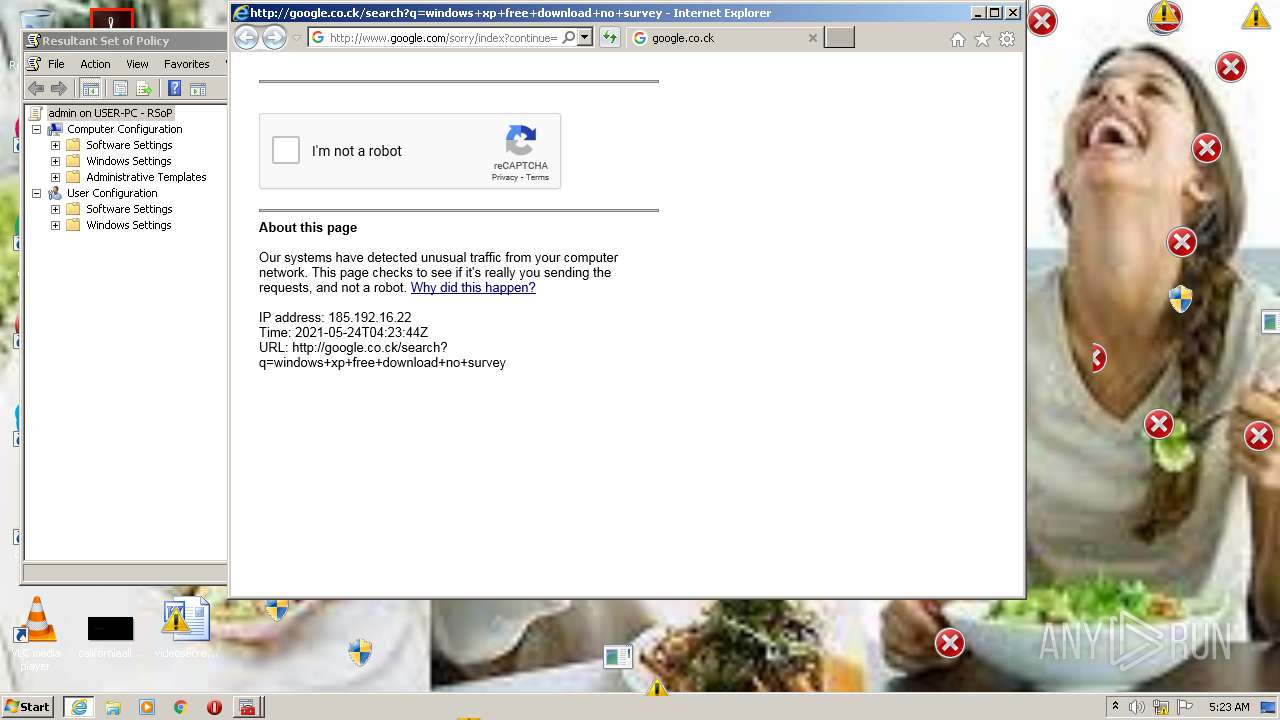Open the reCAPTCHA Privacy link
Screen dimensions: 1280x720
504,177
